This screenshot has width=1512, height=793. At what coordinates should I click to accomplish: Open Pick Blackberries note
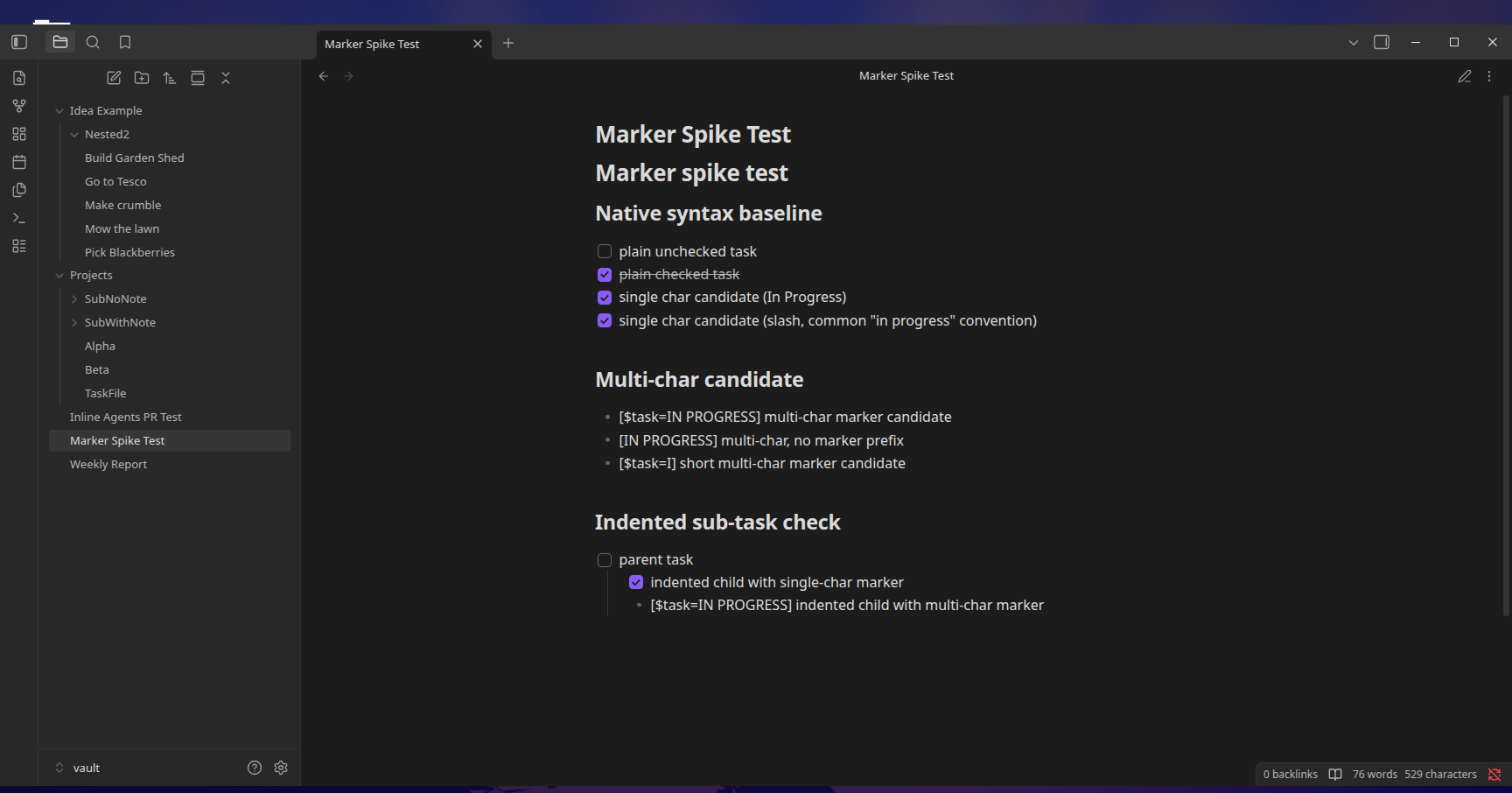pyautogui.click(x=129, y=252)
